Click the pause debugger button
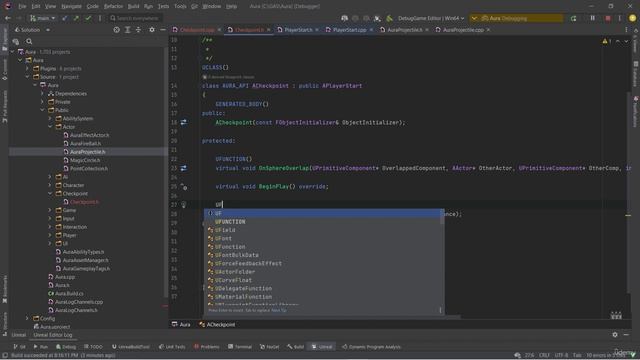This screenshot has height=360, width=640. pos(593,18)
